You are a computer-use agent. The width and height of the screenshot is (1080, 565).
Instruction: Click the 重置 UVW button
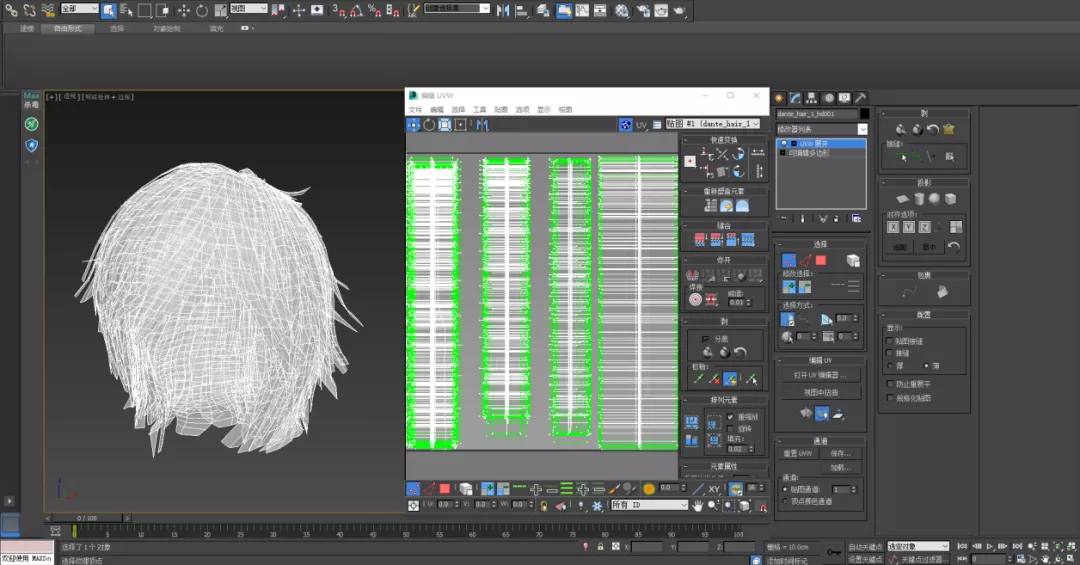797,454
